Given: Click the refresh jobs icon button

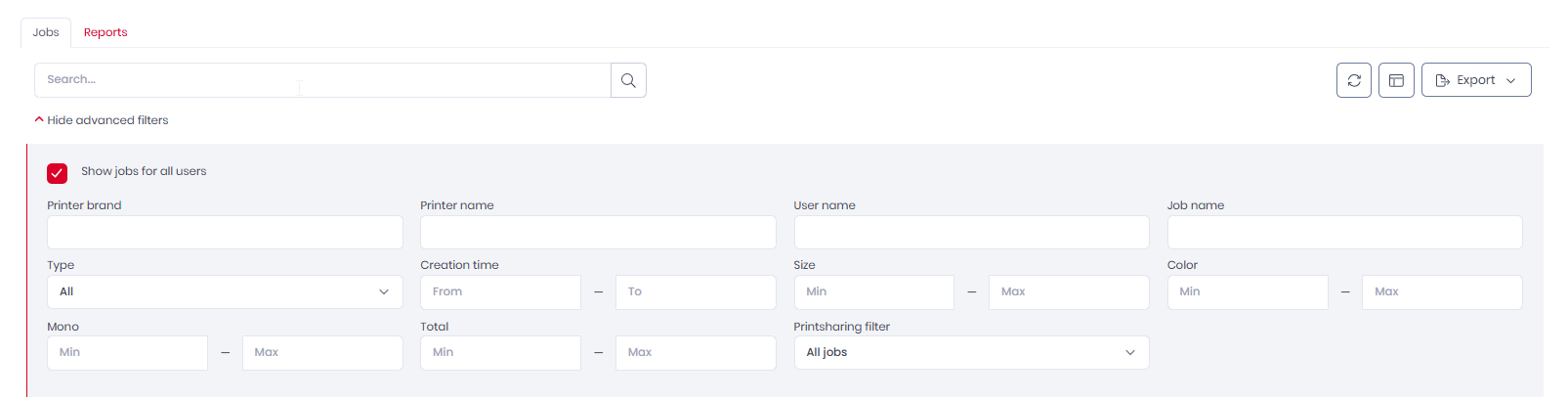Looking at the screenshot, I should click(1353, 80).
